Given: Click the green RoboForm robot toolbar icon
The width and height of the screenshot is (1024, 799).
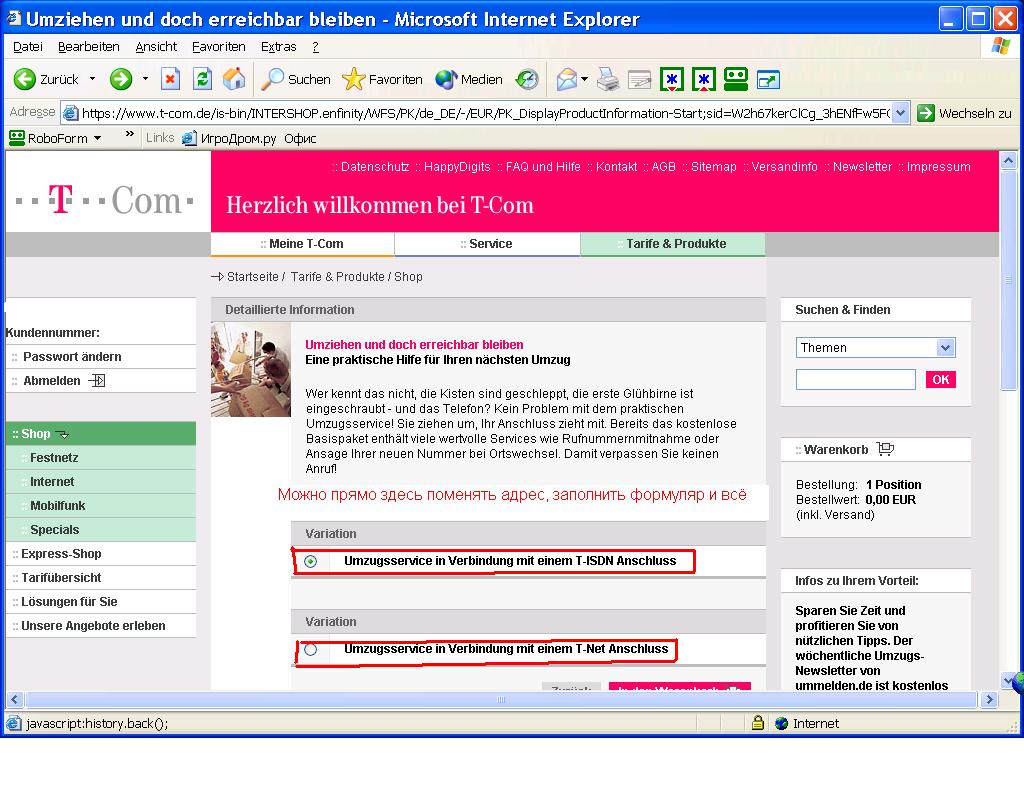Looking at the screenshot, I should tap(735, 79).
